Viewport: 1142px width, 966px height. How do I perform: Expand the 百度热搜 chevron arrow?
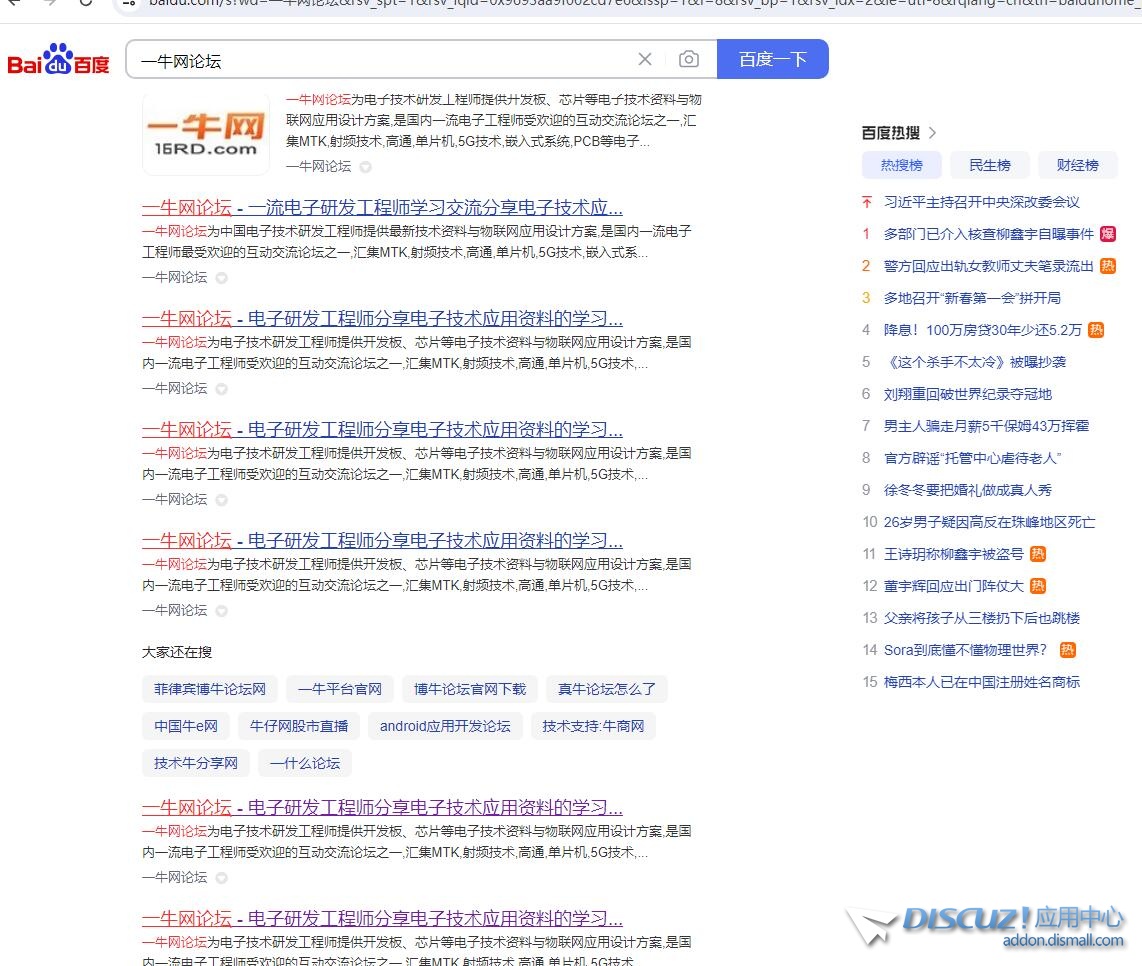click(x=933, y=133)
